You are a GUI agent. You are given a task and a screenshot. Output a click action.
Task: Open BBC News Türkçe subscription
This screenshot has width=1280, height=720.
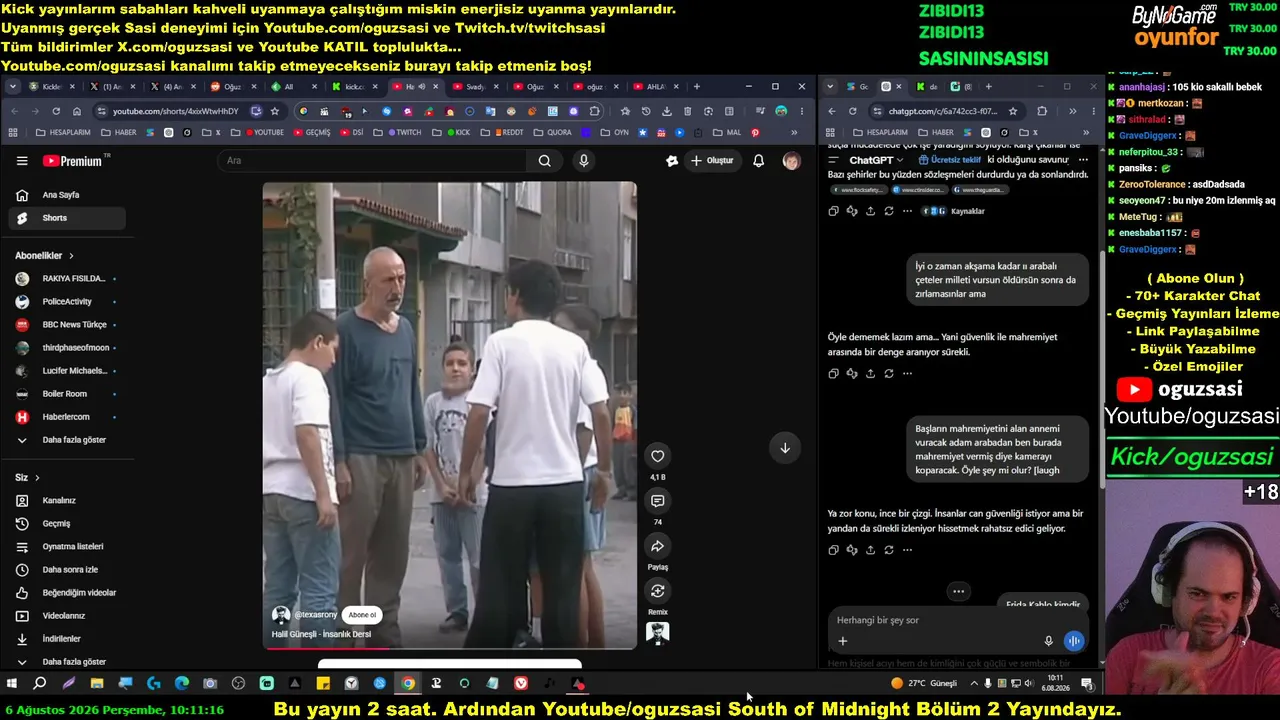pos(66,325)
